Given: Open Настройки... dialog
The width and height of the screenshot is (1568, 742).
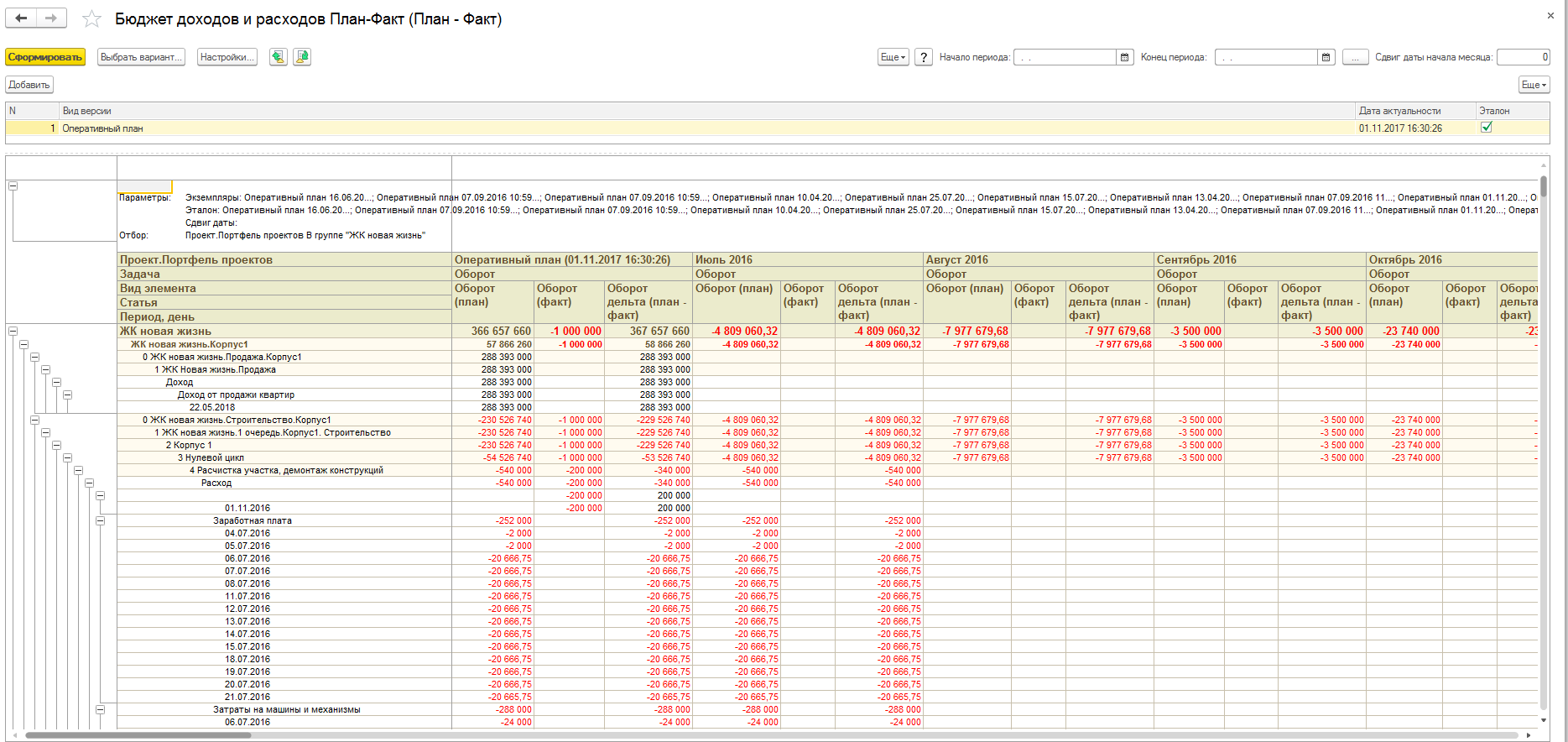Looking at the screenshot, I should (227, 57).
